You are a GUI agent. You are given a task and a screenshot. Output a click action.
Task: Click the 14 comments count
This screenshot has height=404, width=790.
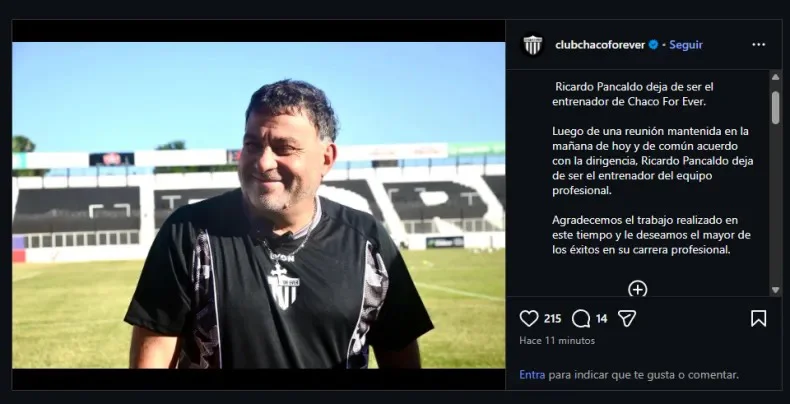tap(602, 318)
